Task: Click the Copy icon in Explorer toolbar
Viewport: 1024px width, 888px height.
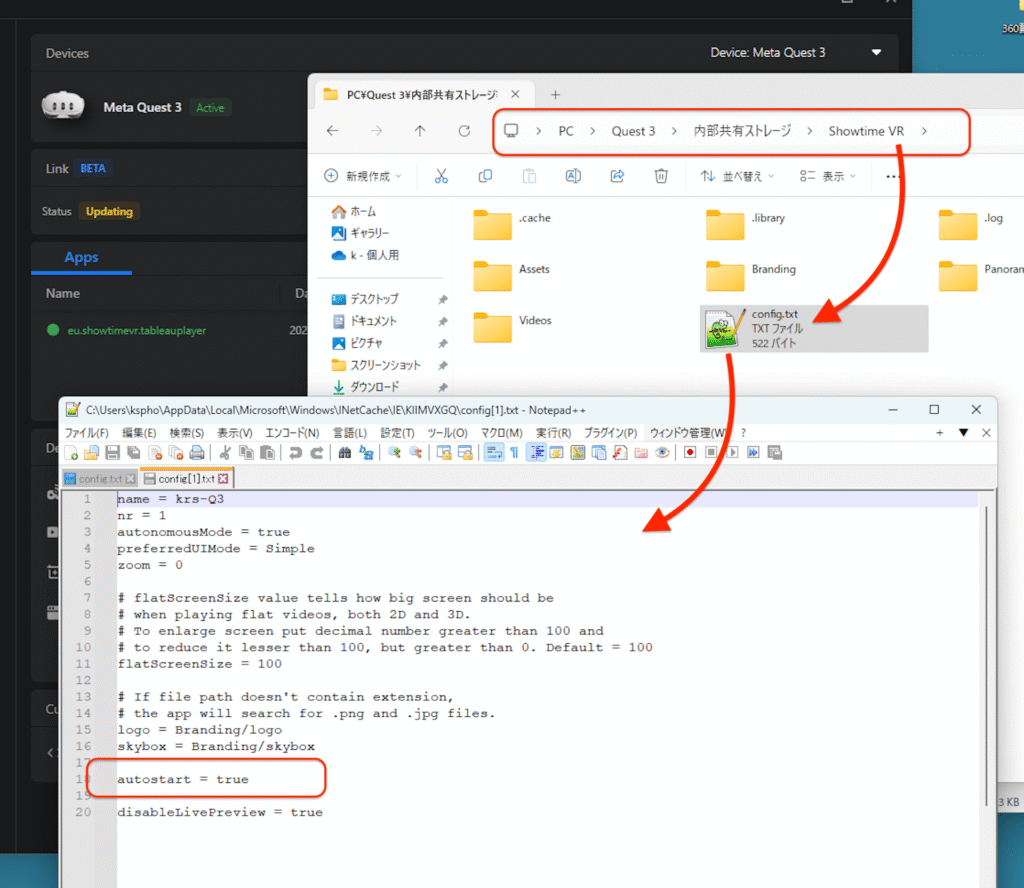Action: [x=485, y=176]
